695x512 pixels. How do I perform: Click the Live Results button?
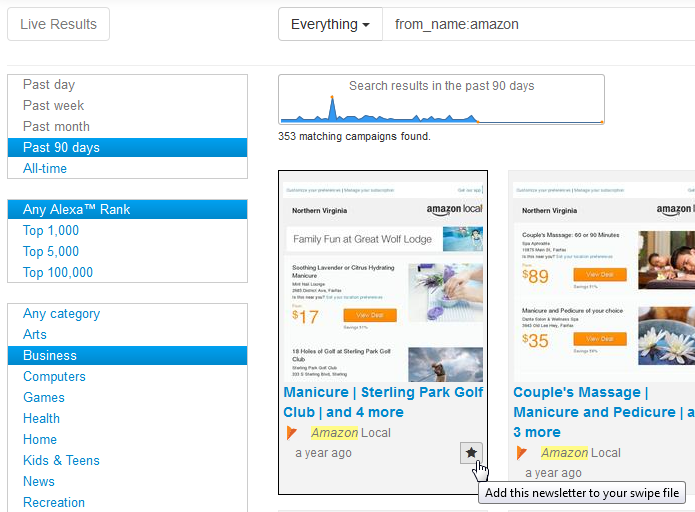pos(59,24)
